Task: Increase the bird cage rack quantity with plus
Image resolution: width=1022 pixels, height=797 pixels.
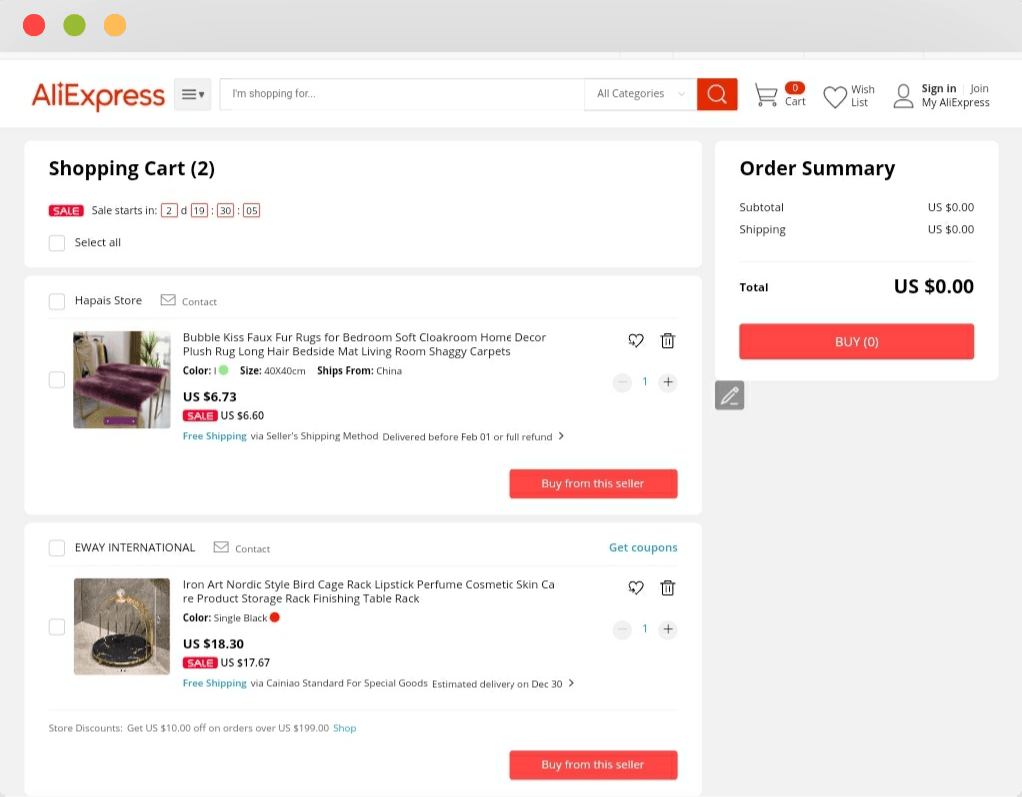Action: [x=667, y=629]
